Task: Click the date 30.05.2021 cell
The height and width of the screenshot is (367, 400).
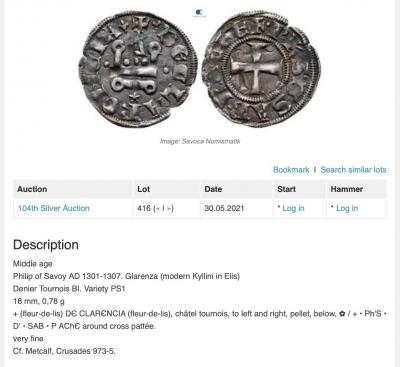Action: (224, 208)
